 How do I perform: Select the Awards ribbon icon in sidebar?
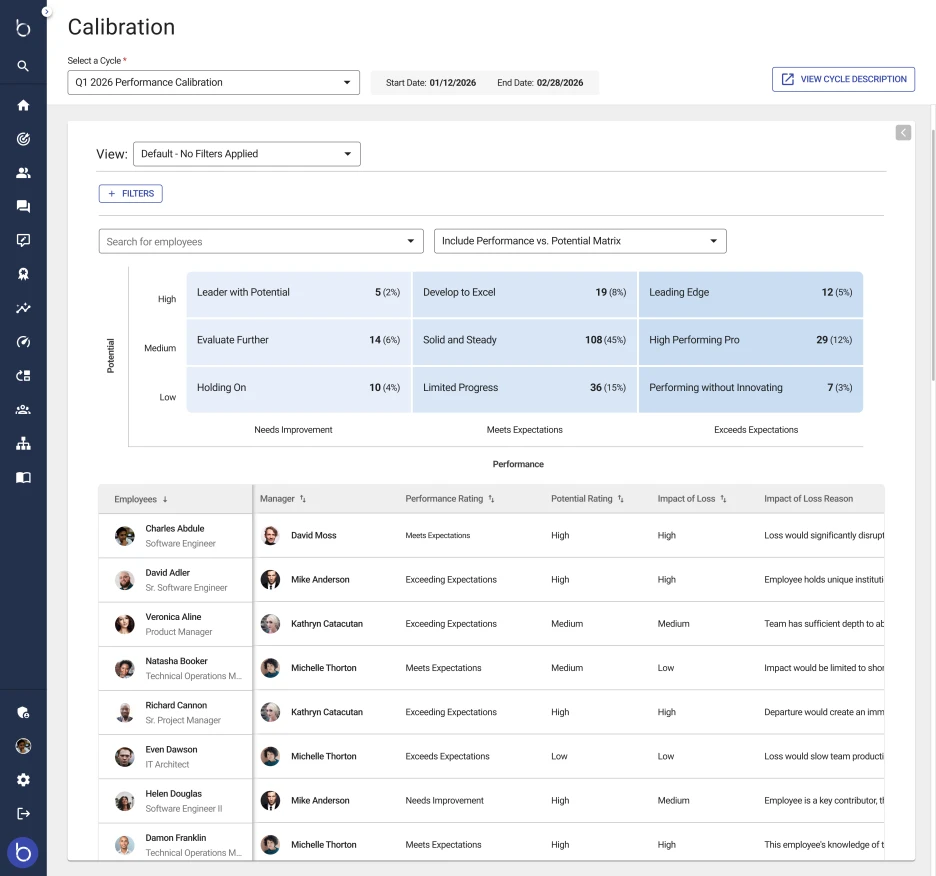tap(23, 273)
